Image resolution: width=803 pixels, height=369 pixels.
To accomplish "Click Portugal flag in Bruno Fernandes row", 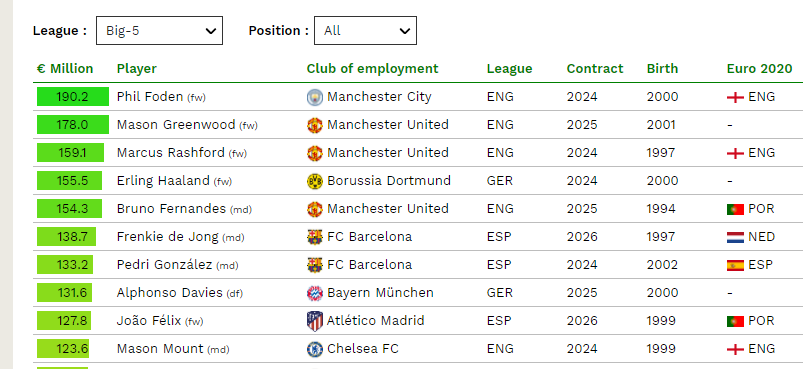I will pyautogui.click(x=735, y=209).
